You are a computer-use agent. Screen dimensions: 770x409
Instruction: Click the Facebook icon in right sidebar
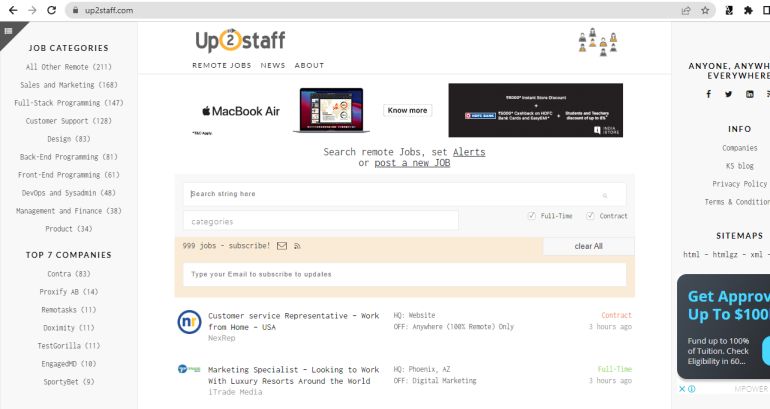point(709,94)
